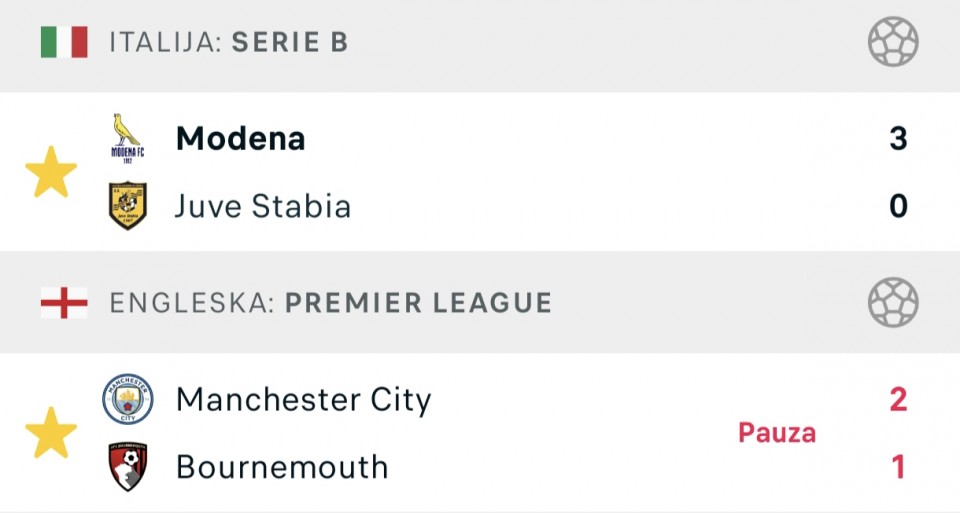The width and height of the screenshot is (960, 513).
Task: Click the Juve Stabia club crest
Action: (127, 206)
